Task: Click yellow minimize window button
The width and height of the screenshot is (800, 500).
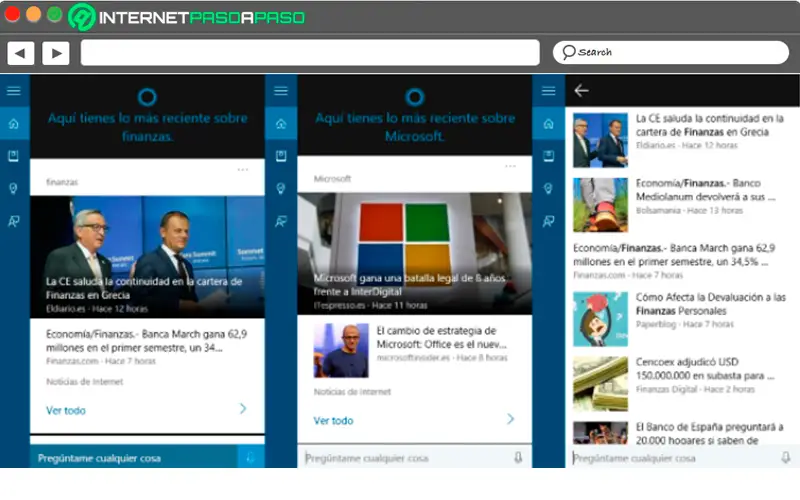Action: pyautogui.click(x=34, y=14)
